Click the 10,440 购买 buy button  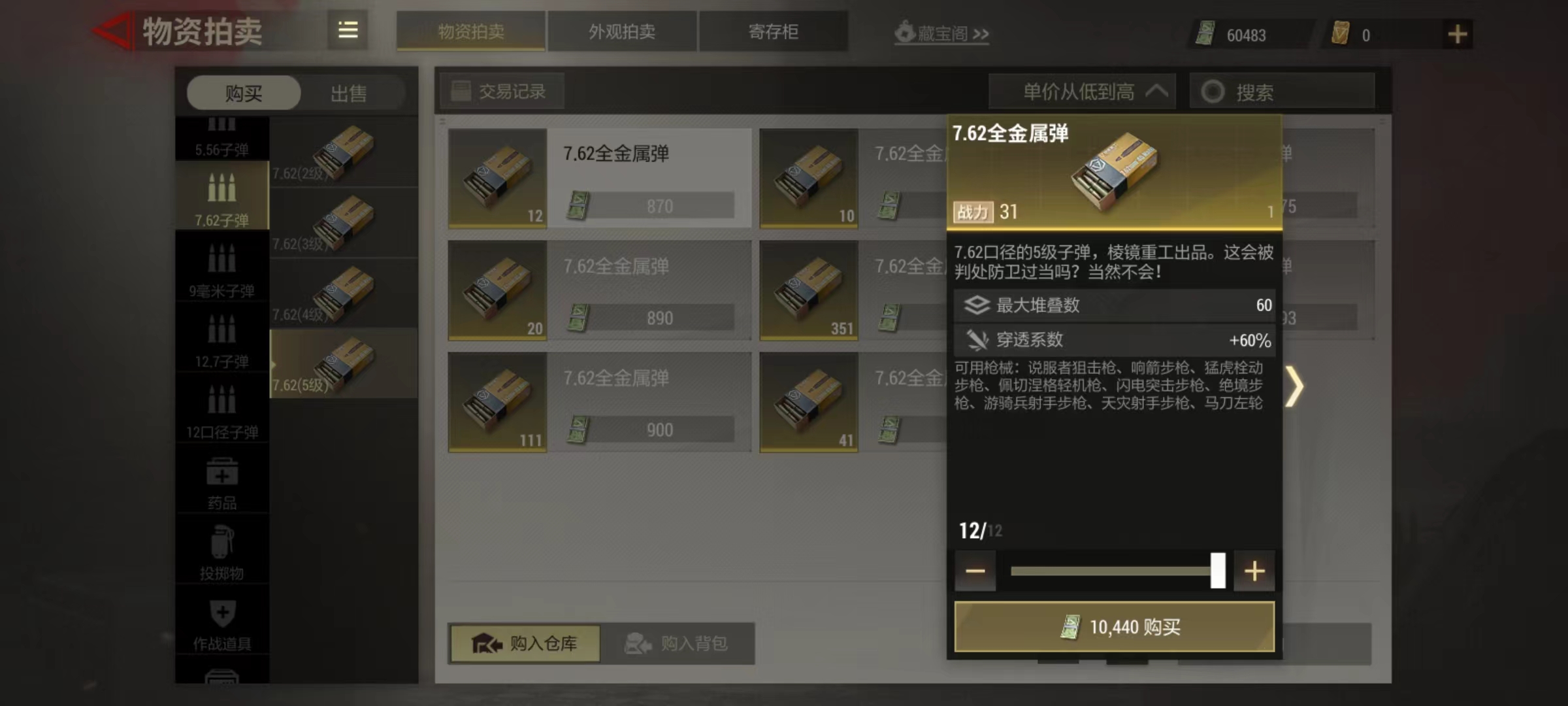pyautogui.click(x=1115, y=627)
